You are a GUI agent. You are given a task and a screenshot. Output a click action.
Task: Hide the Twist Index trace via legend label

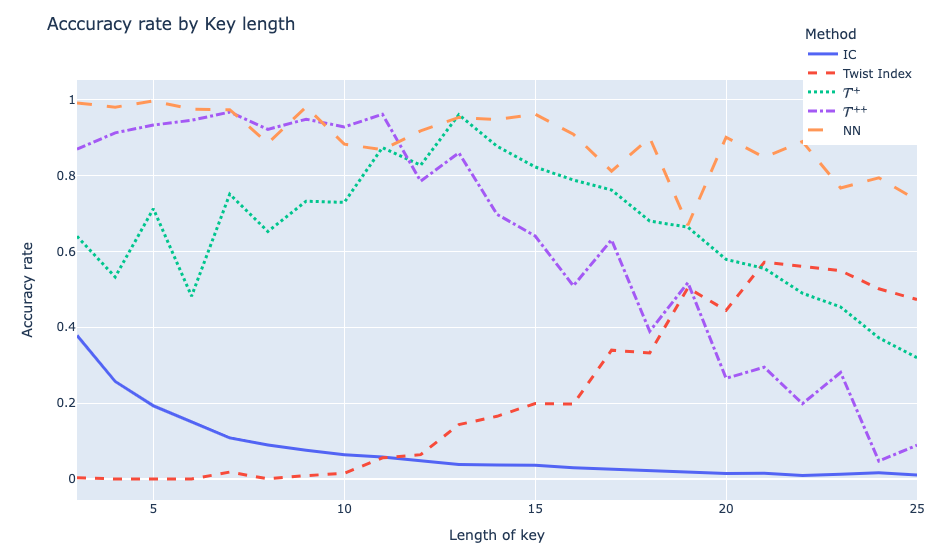click(x=876, y=74)
